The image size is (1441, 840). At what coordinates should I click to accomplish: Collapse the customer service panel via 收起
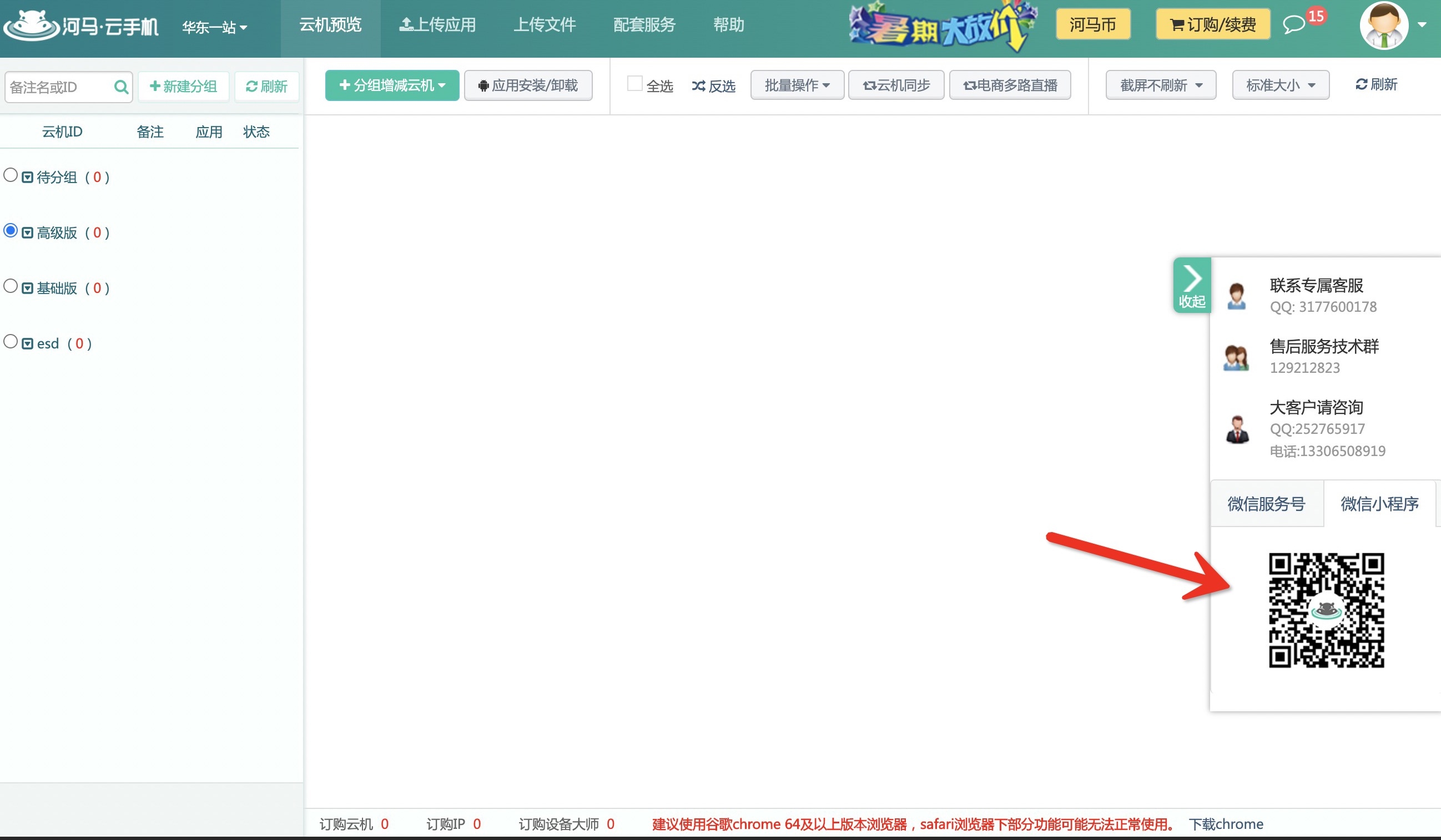pos(1192,286)
